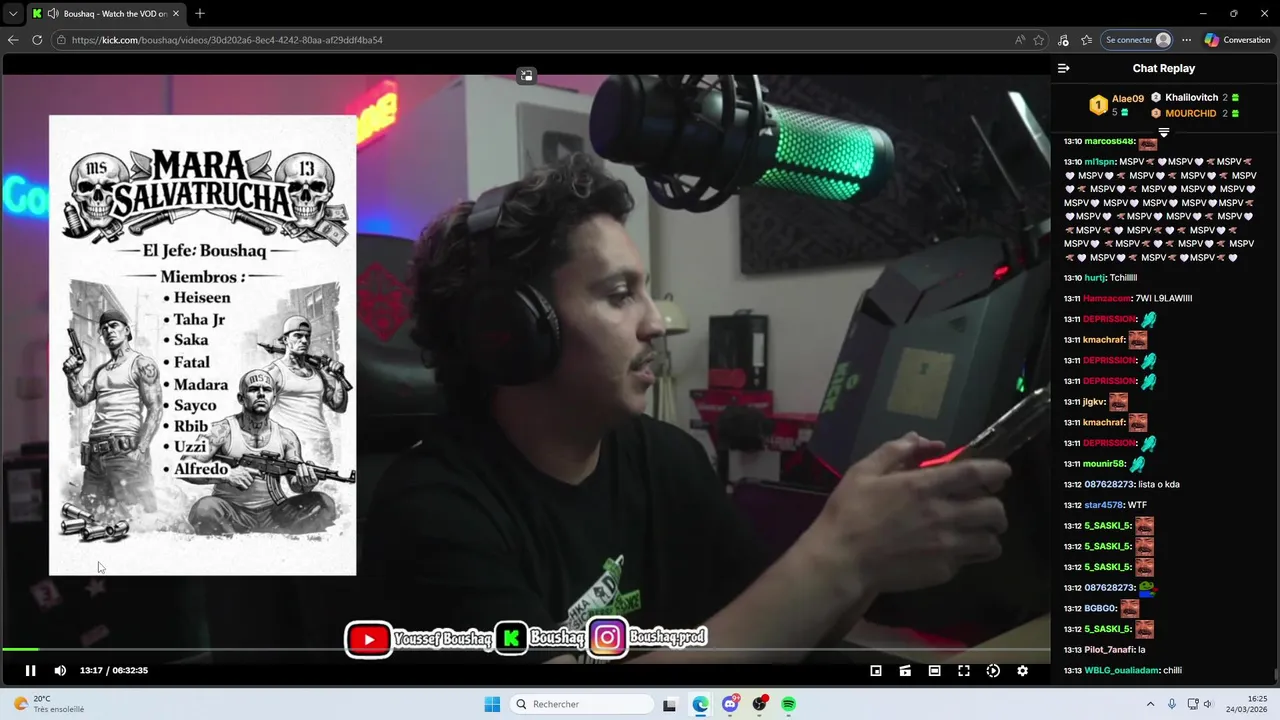Mute the video player volume

coord(60,671)
